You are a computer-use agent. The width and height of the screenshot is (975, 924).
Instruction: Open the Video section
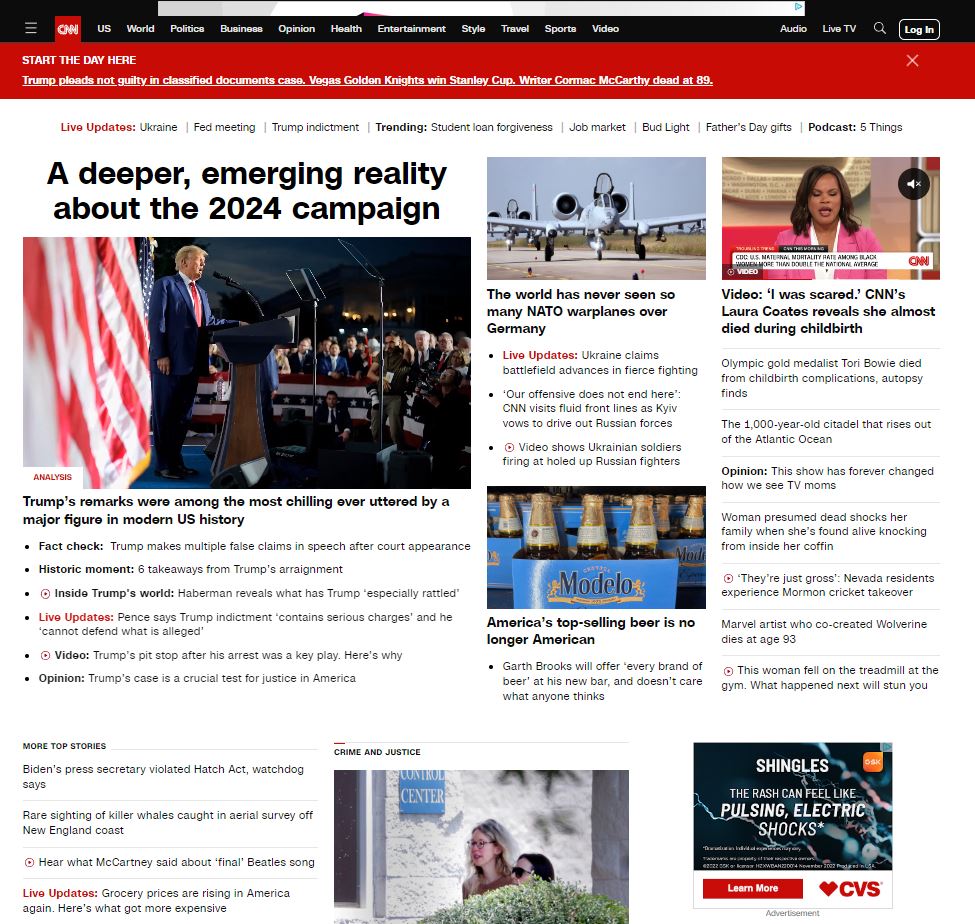(606, 29)
